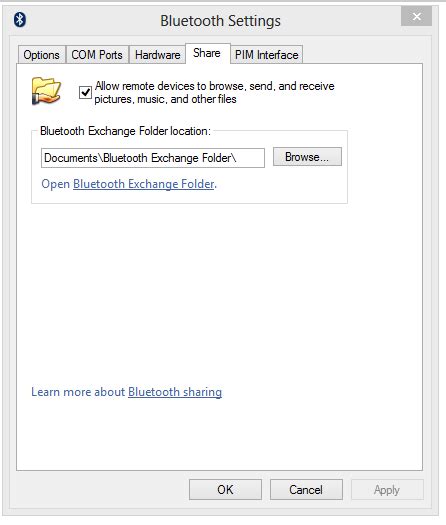Confirm with the OK button
The height and width of the screenshot is (525, 446).
225,490
